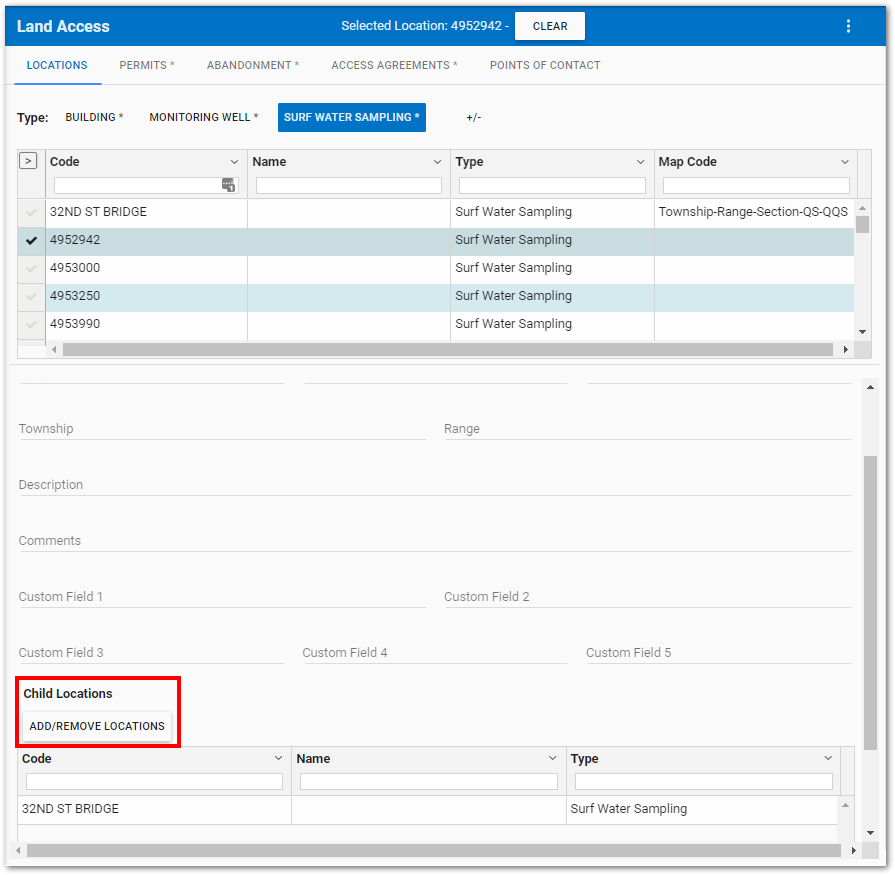Click the Code filter options icon
The width and height of the screenshot is (895, 875).
(228, 185)
